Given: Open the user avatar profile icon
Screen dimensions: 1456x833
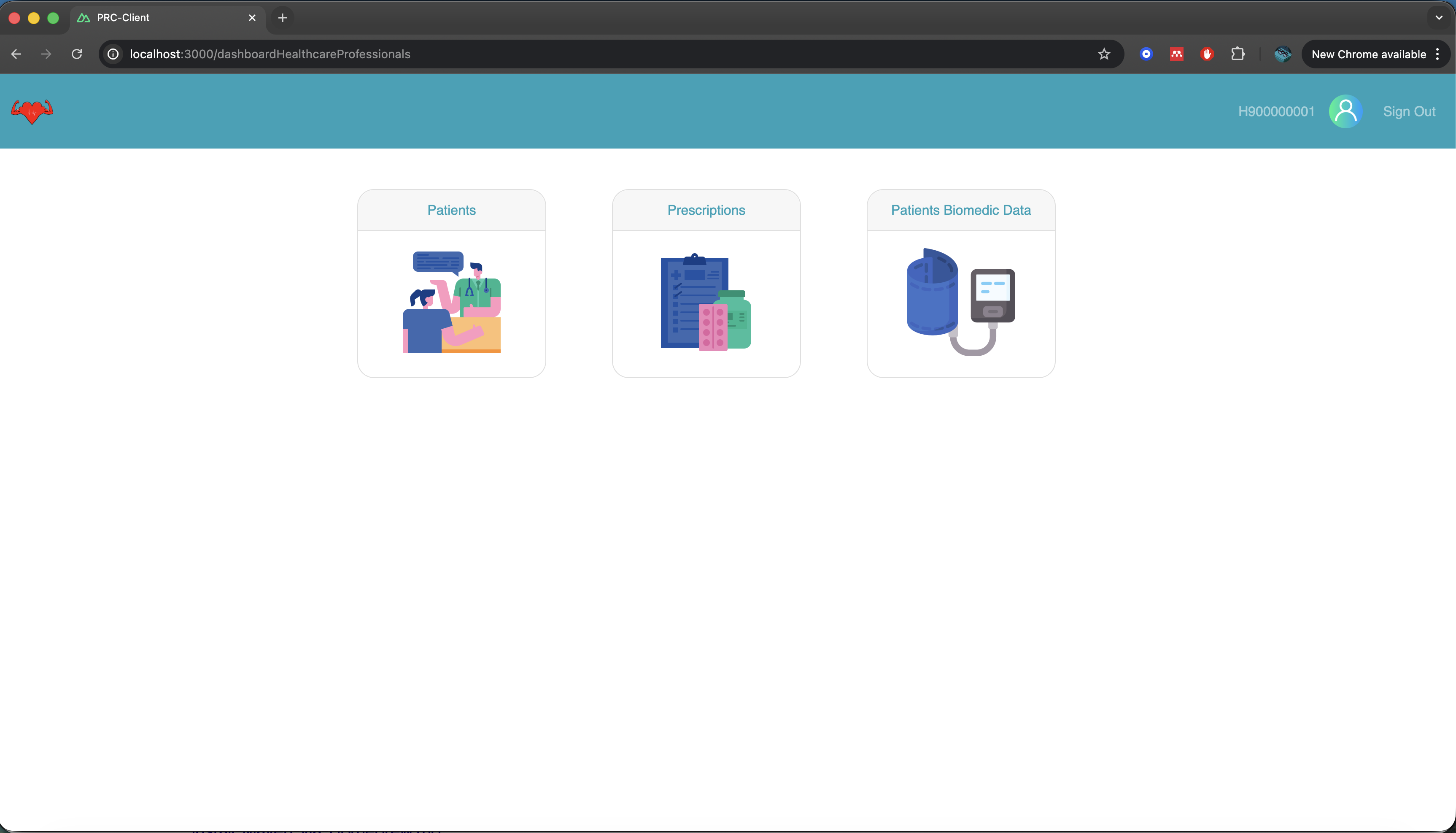Looking at the screenshot, I should [1345, 111].
